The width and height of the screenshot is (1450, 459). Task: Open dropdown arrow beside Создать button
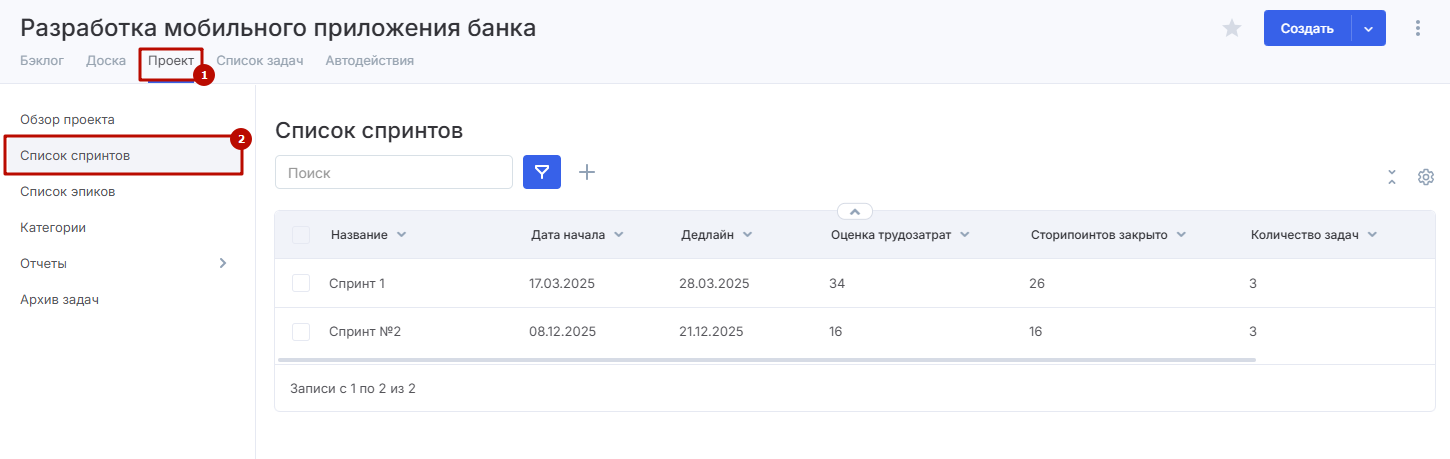1368,29
